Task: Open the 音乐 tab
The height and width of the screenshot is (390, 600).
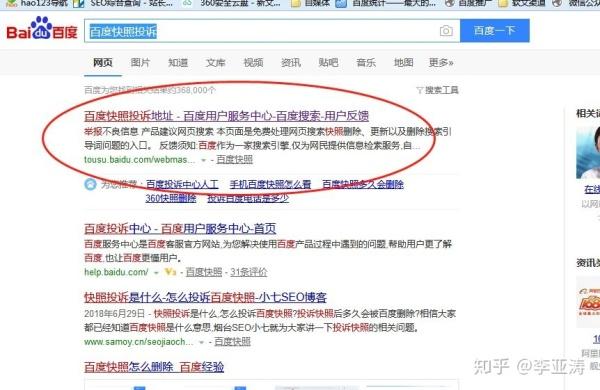Action: coord(366,62)
